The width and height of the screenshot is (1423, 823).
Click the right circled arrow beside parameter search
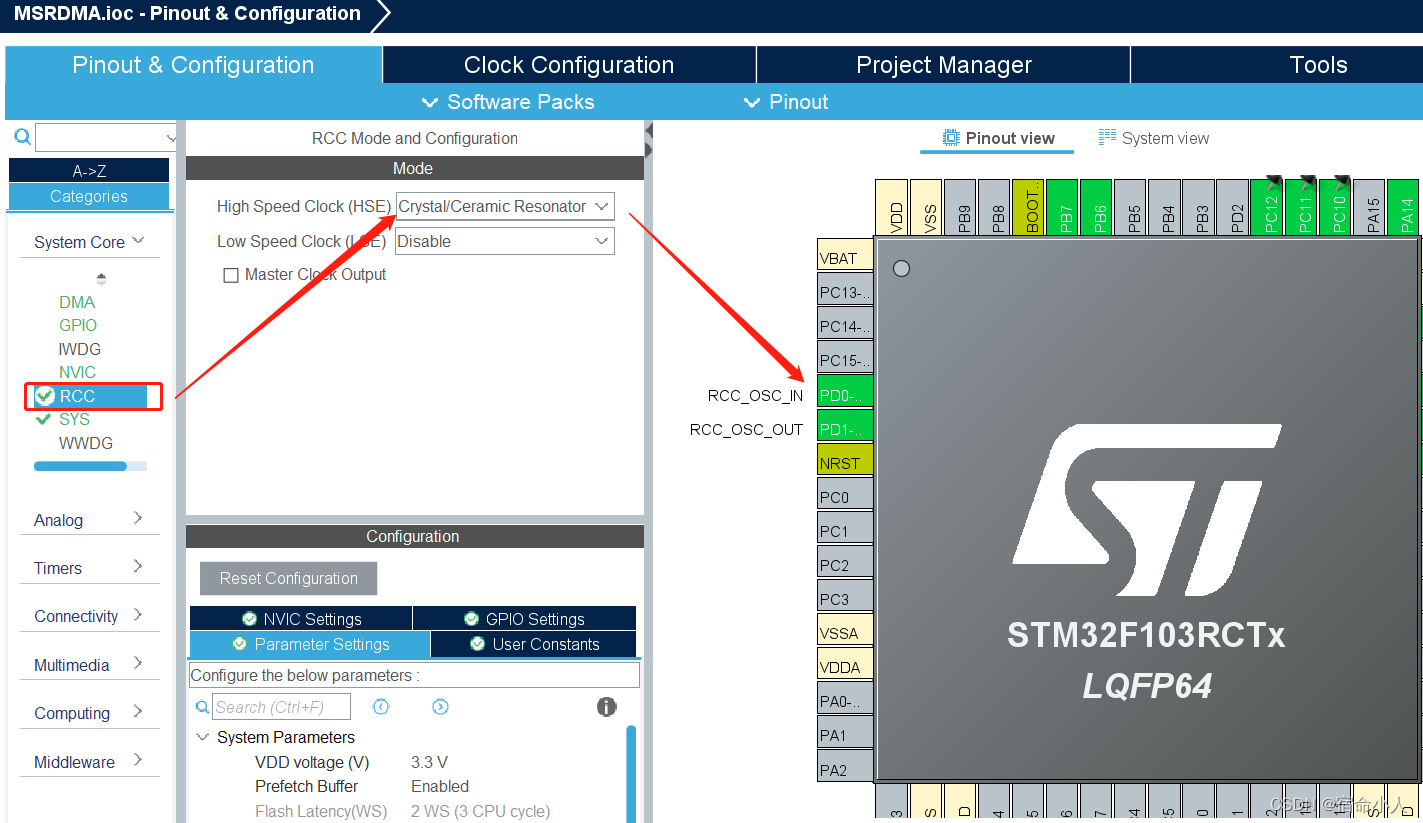tap(440, 706)
